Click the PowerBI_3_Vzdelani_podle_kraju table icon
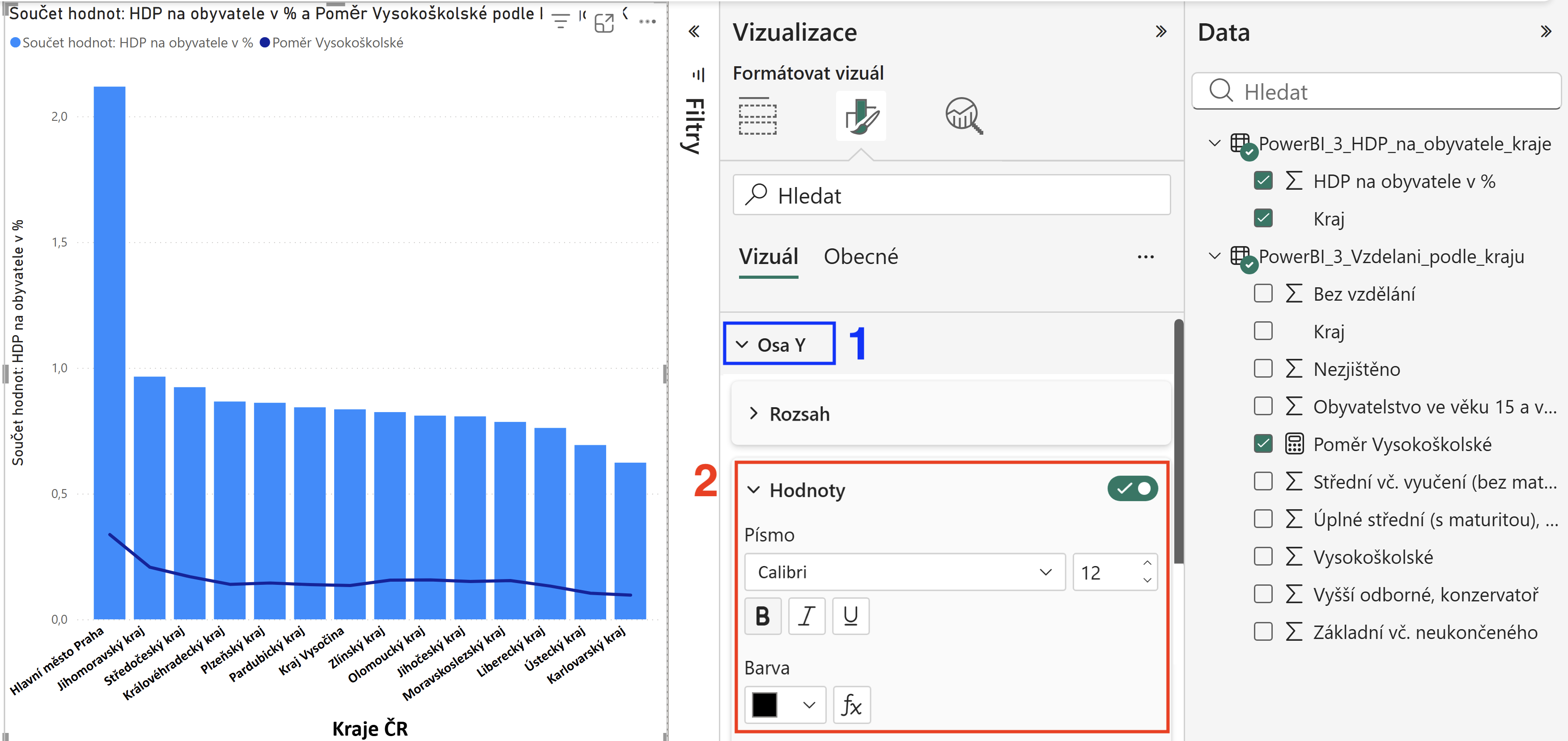 coord(1241,257)
